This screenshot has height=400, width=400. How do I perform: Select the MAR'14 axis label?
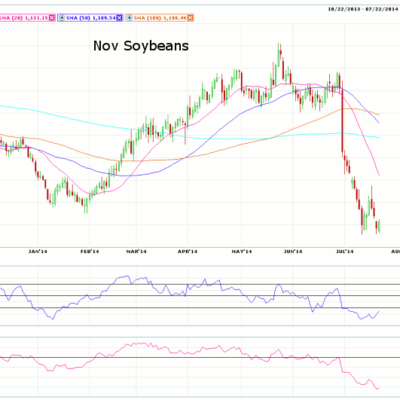pyautogui.click(x=137, y=251)
